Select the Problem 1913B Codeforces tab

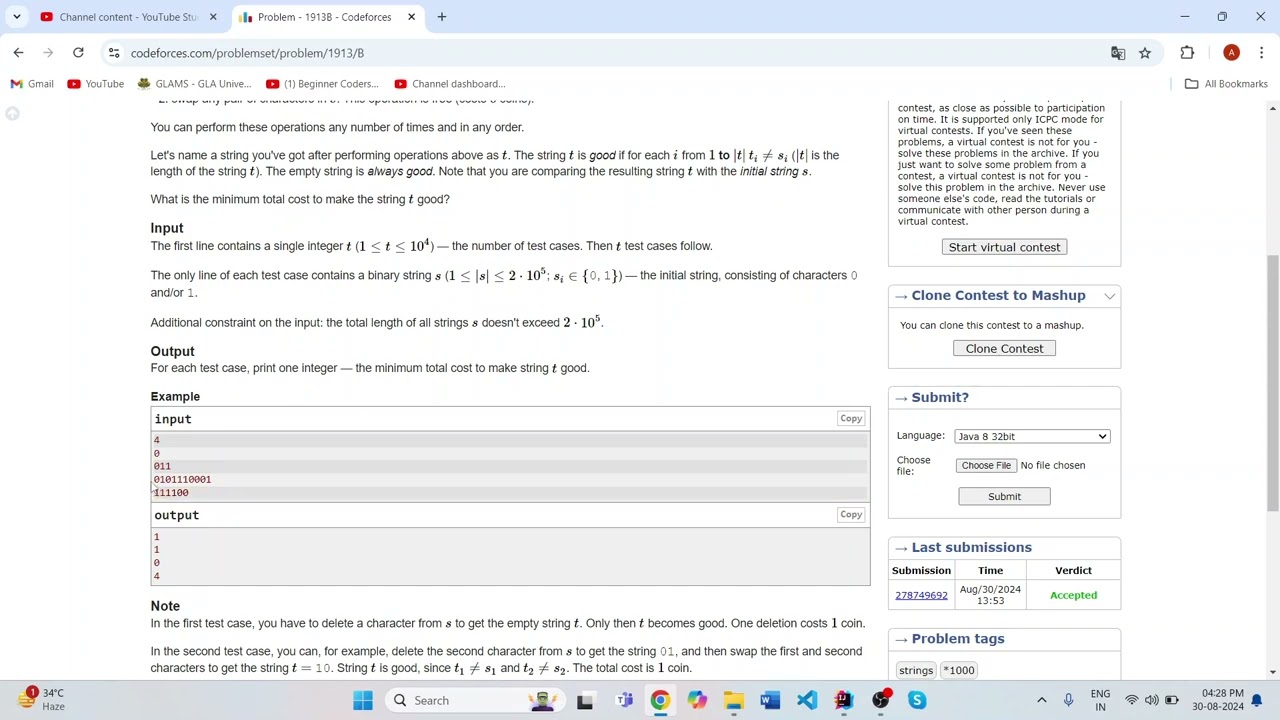click(324, 17)
